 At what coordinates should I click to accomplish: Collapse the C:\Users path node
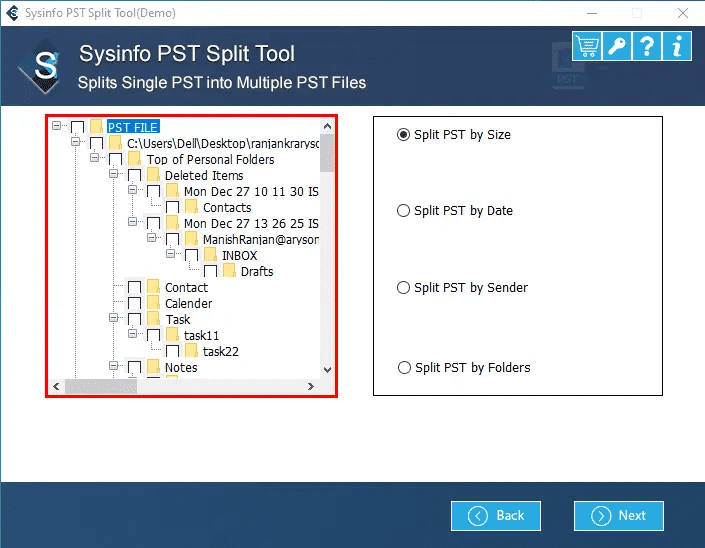click(75, 142)
